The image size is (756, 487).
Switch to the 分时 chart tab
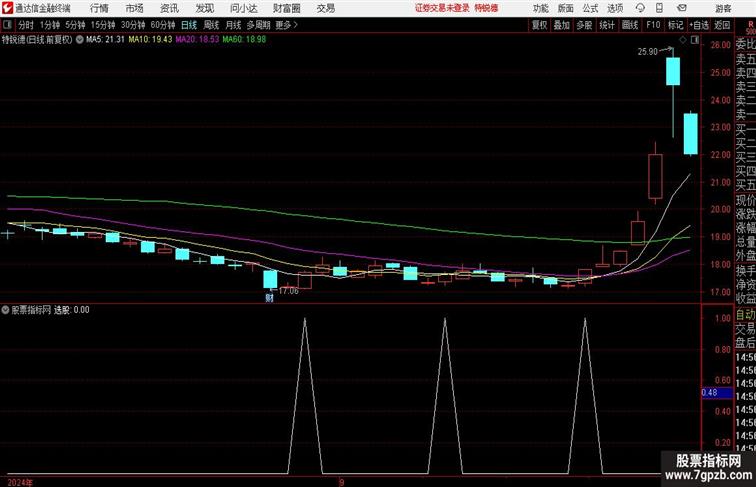(26, 25)
